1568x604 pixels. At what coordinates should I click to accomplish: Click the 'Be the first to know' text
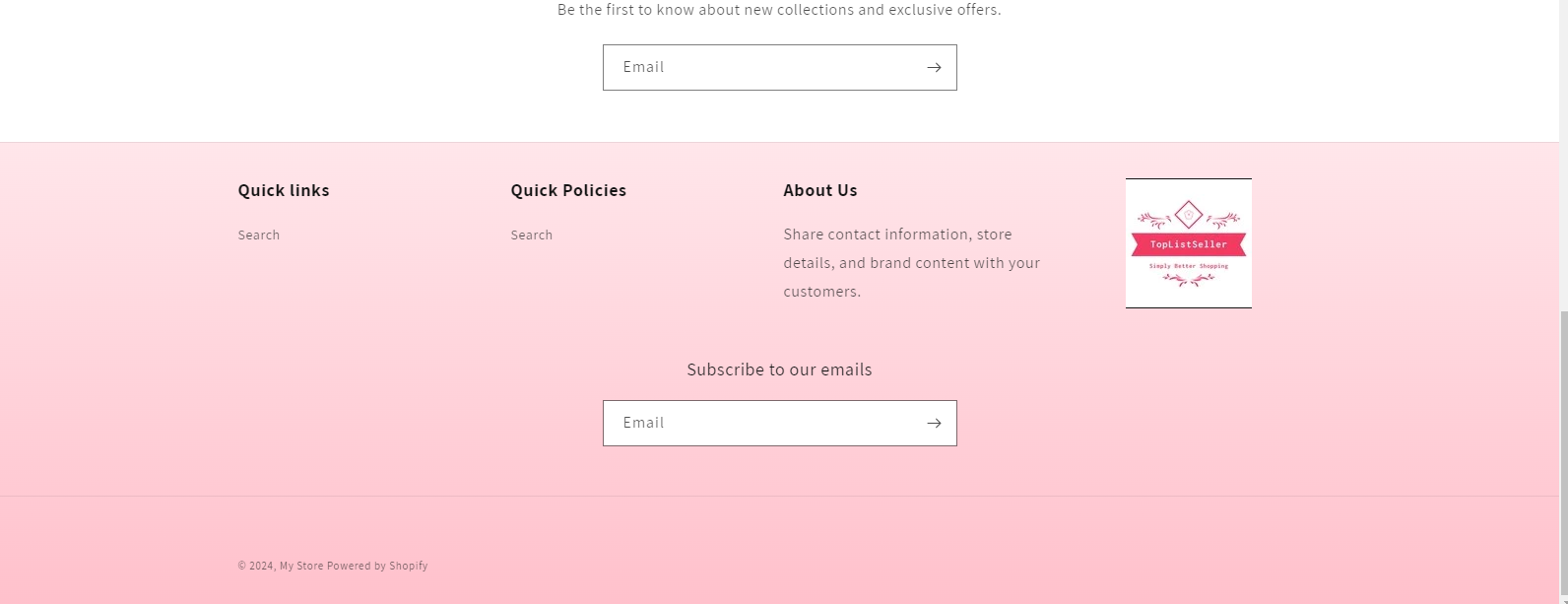pyautogui.click(x=779, y=10)
